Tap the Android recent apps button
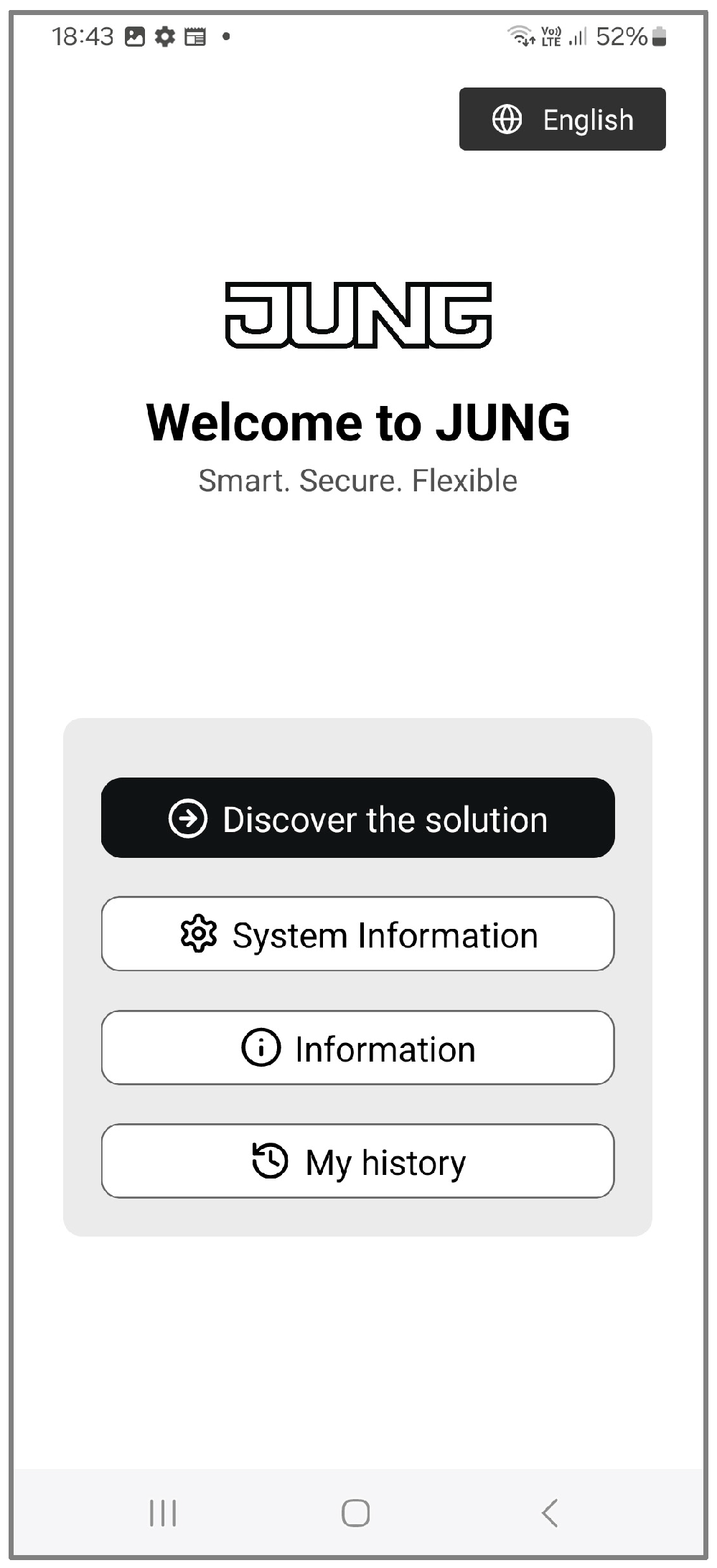Viewport: 717px width, 1568px height. (x=163, y=1513)
